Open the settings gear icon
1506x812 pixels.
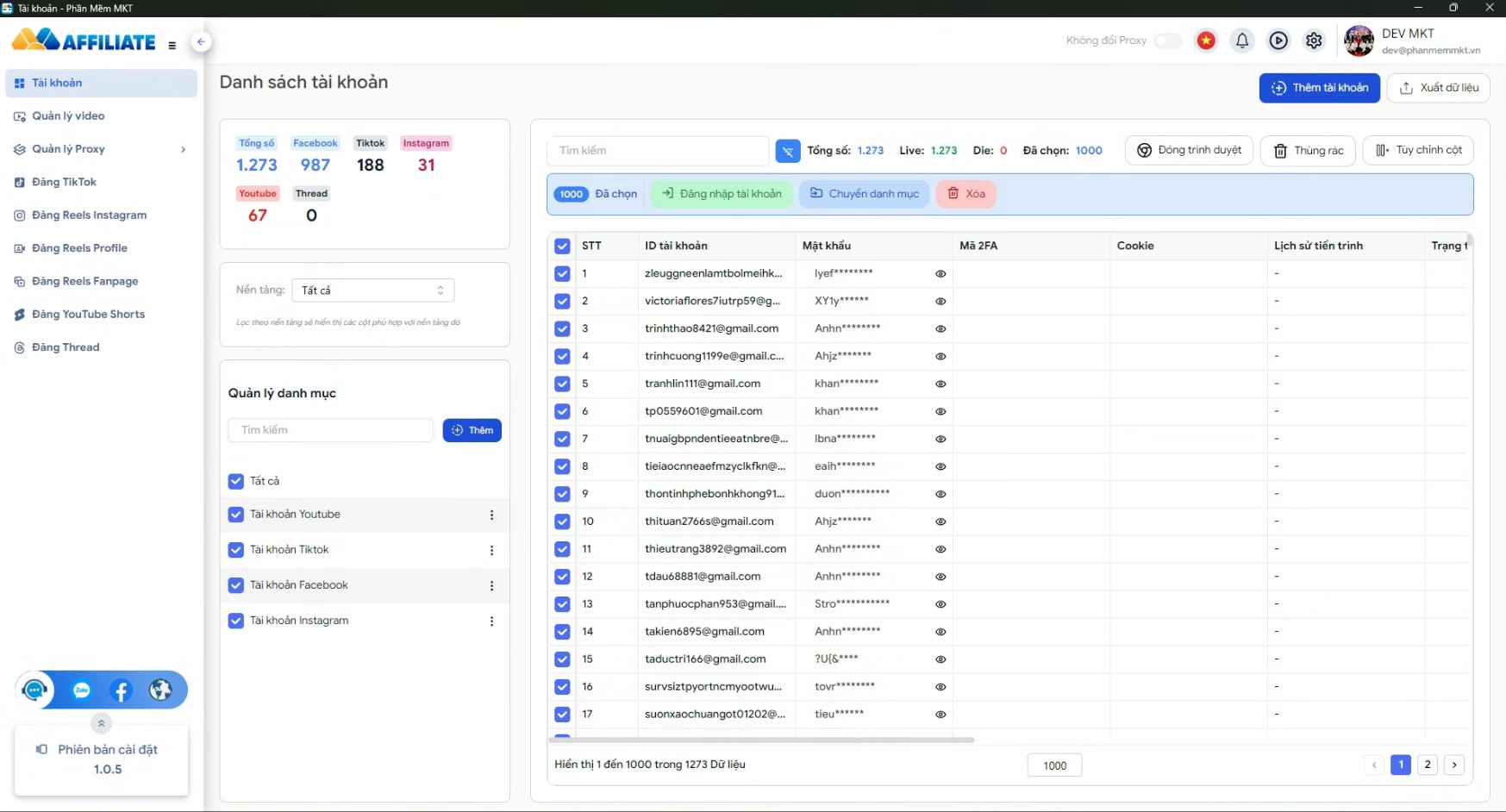[x=1314, y=41]
